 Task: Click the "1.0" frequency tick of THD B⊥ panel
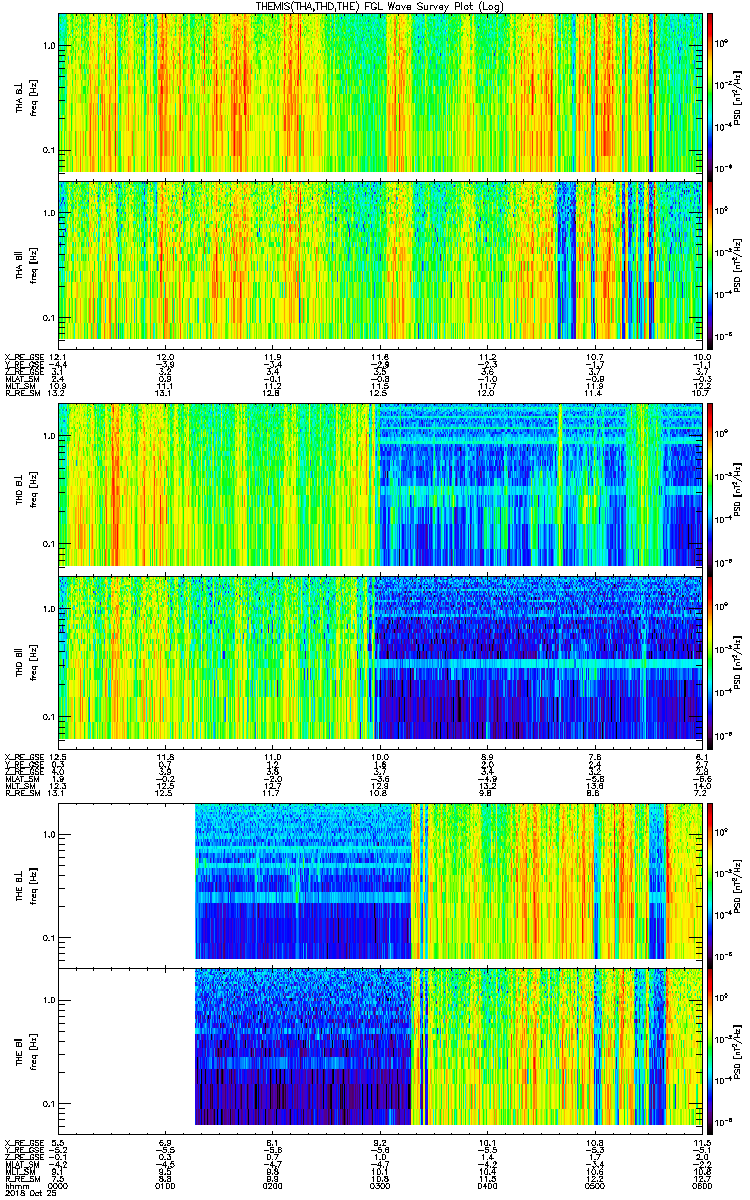48,438
